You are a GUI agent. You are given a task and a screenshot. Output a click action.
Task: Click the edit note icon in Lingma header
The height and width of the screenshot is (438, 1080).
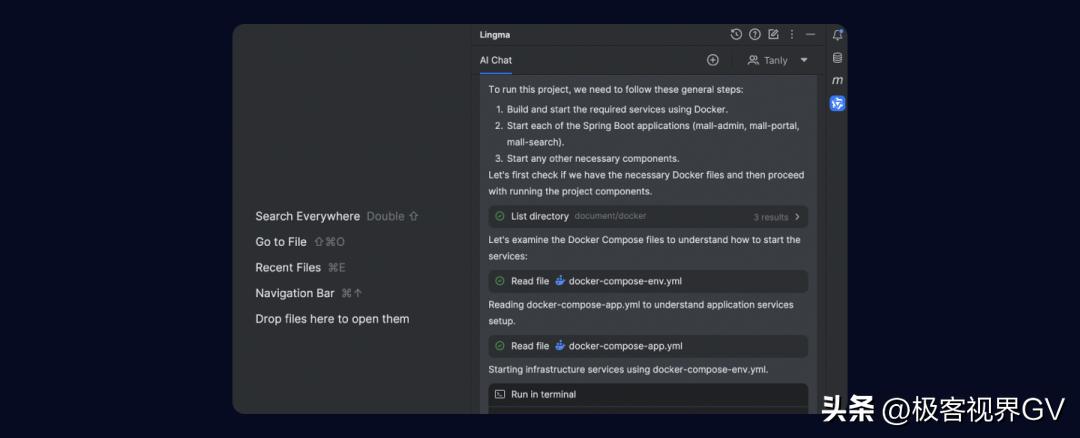pyautogui.click(x=773, y=34)
